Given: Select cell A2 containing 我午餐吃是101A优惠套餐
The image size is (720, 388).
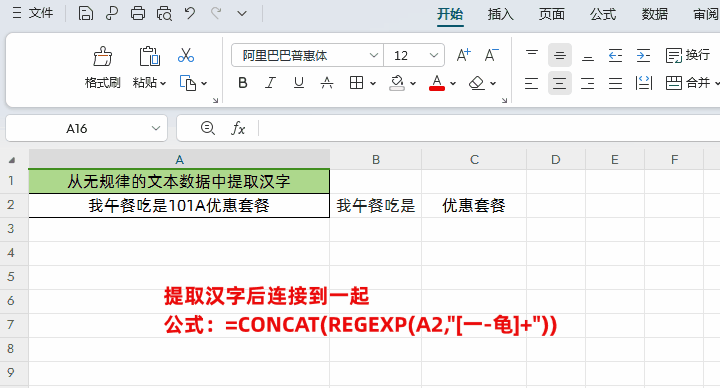Looking at the screenshot, I should point(179,205).
